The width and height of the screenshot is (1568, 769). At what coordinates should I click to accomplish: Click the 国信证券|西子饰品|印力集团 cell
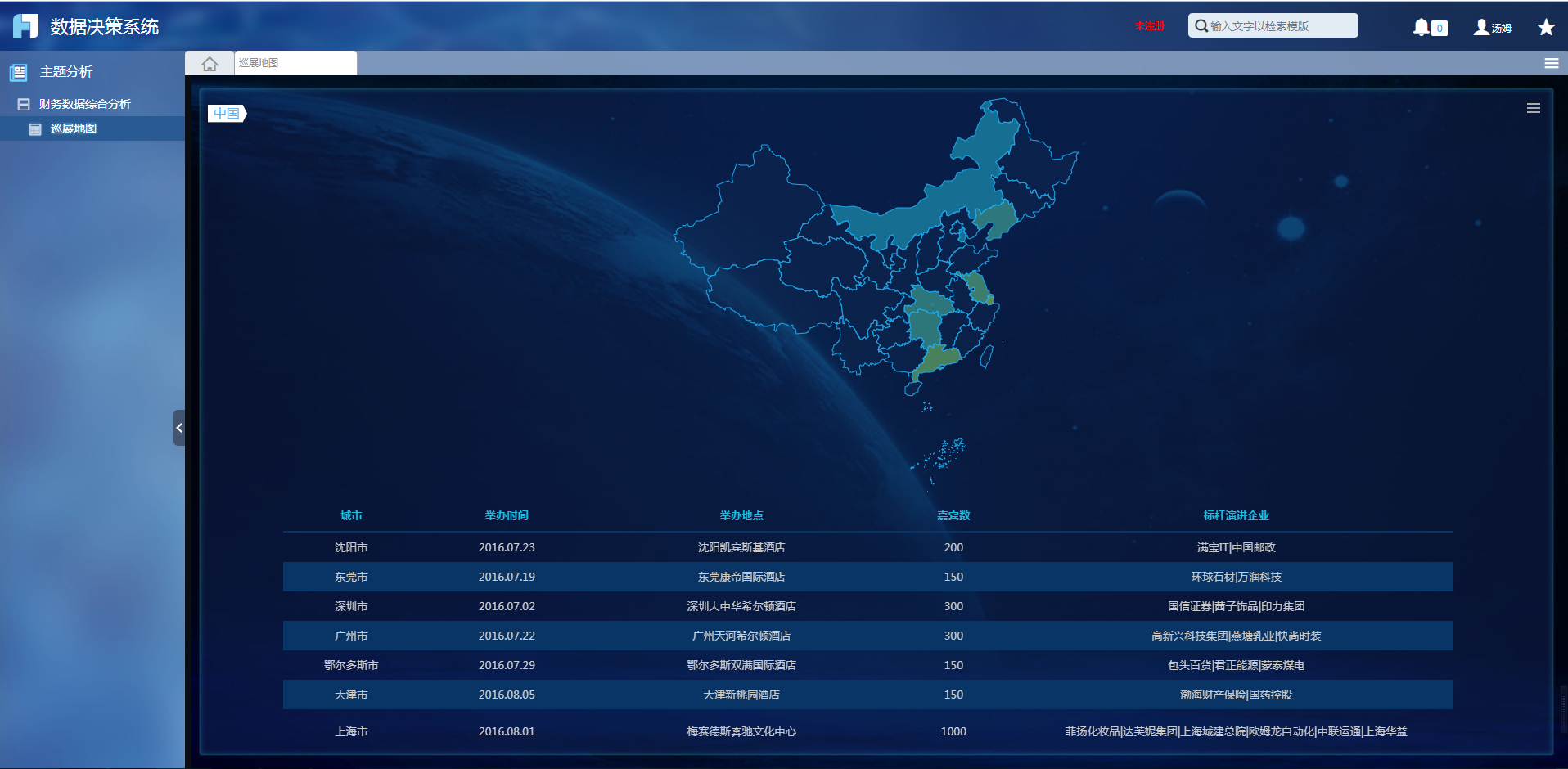tap(1236, 606)
